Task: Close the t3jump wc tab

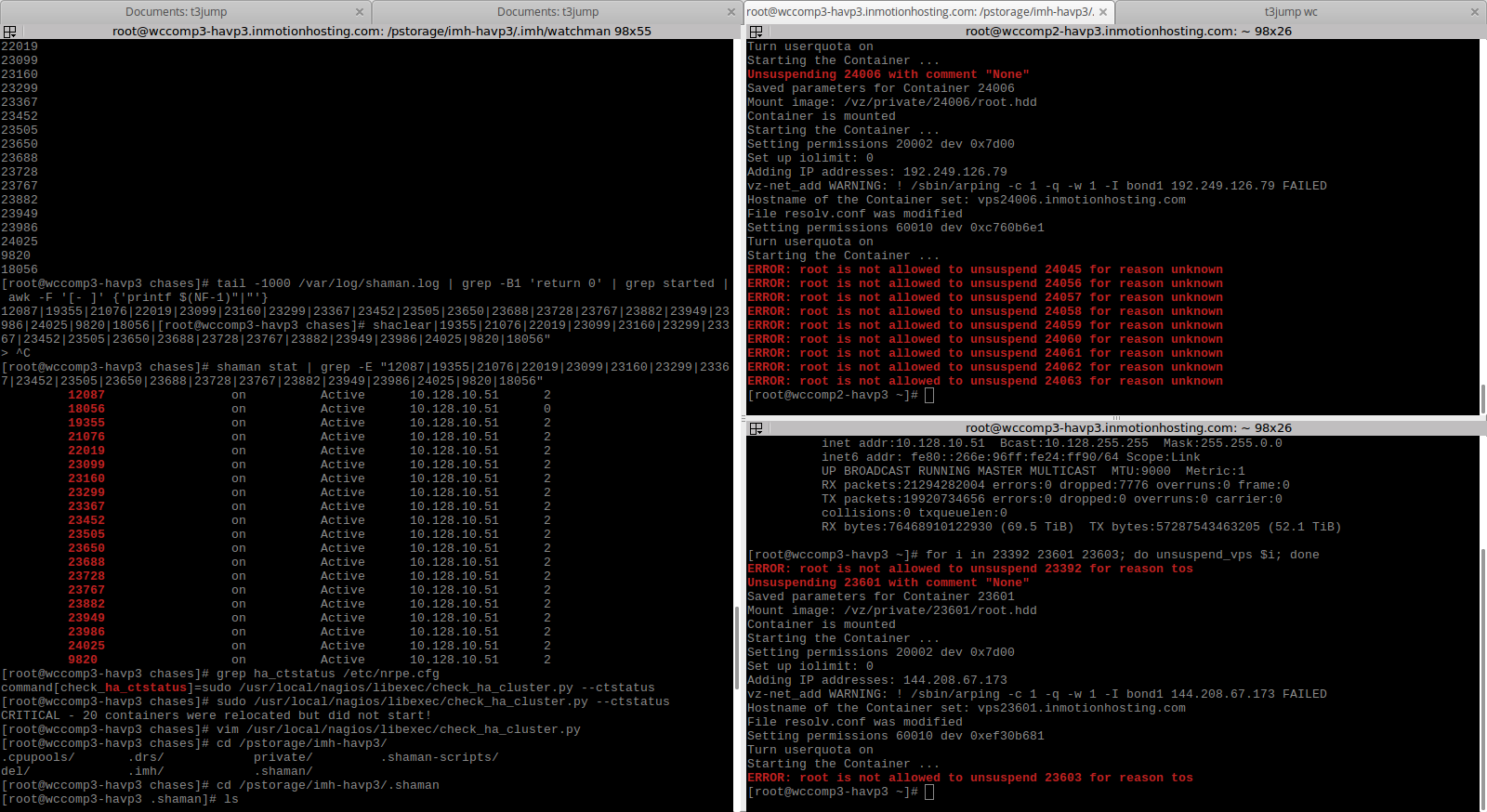Action: click(1474, 12)
